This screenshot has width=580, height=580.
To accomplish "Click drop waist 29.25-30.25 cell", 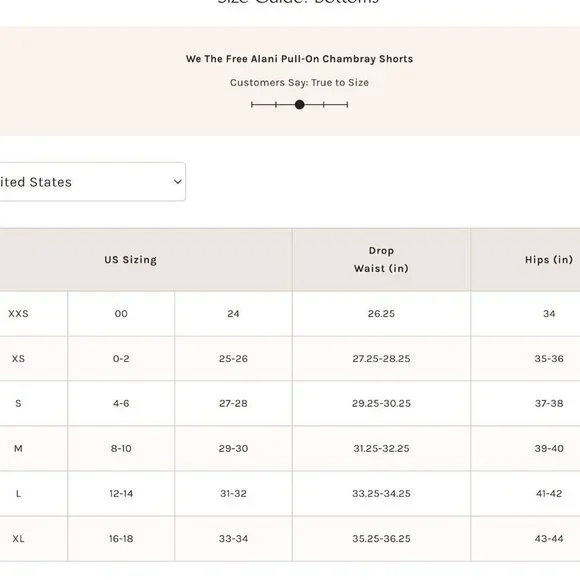I will (381, 403).
